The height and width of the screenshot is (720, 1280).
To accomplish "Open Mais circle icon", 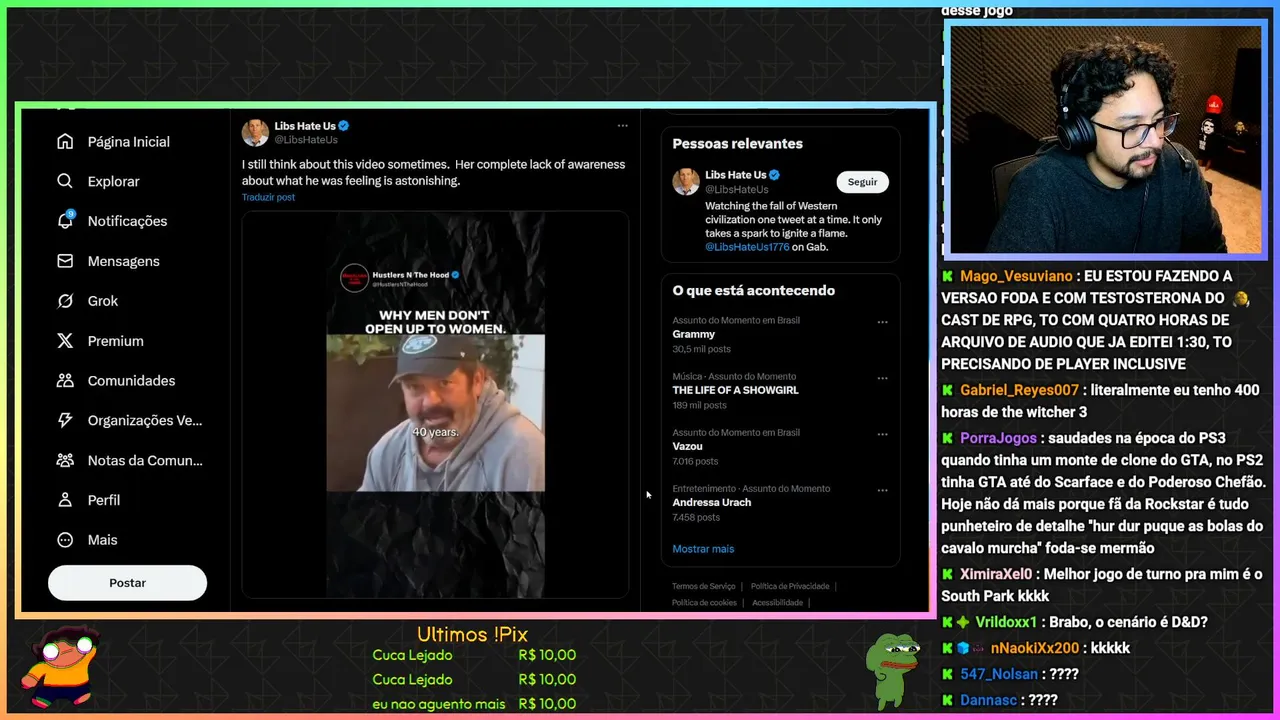I will [x=65, y=540].
